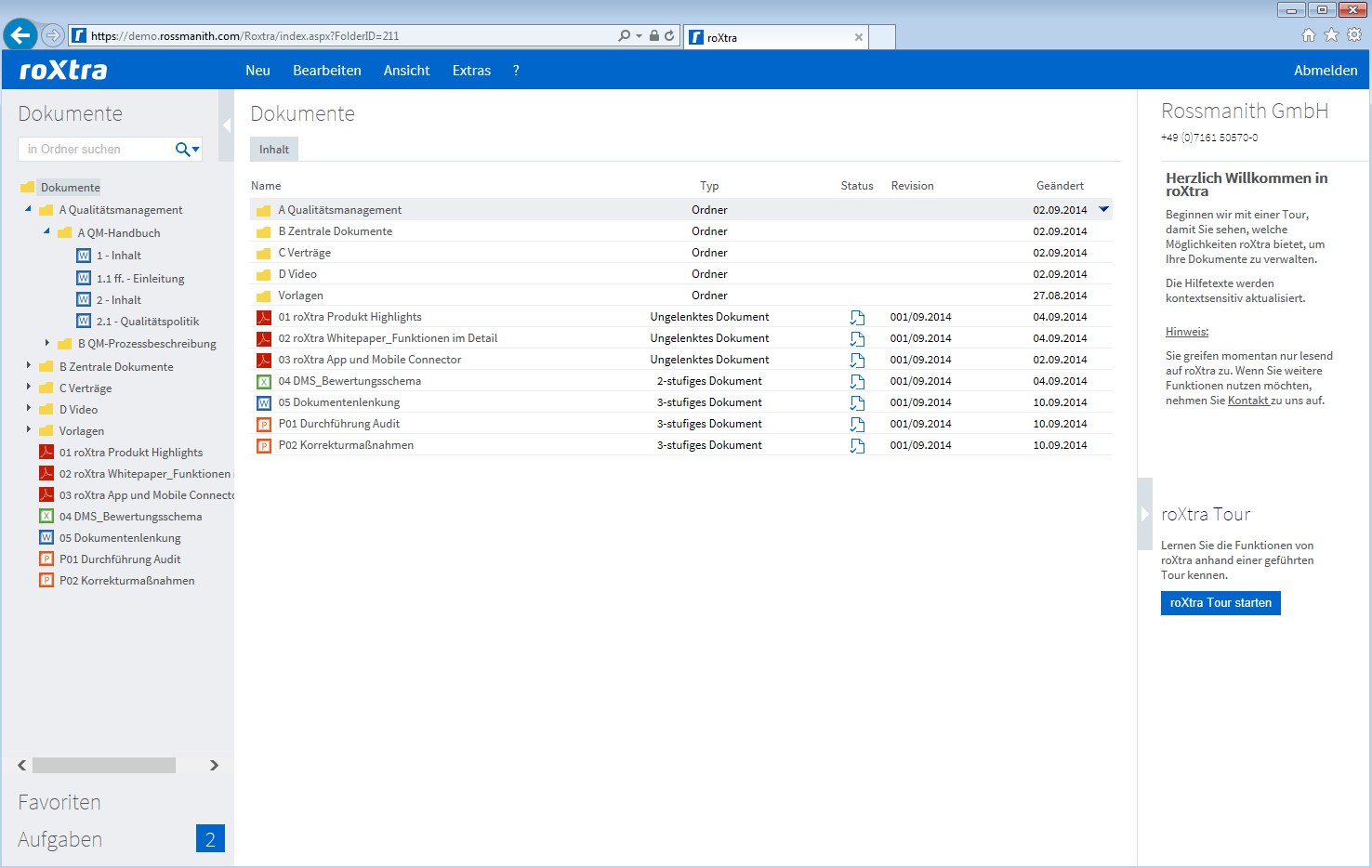Click folder icon of Vorlagen in list
This screenshot has height=868, width=1372.
264,296
